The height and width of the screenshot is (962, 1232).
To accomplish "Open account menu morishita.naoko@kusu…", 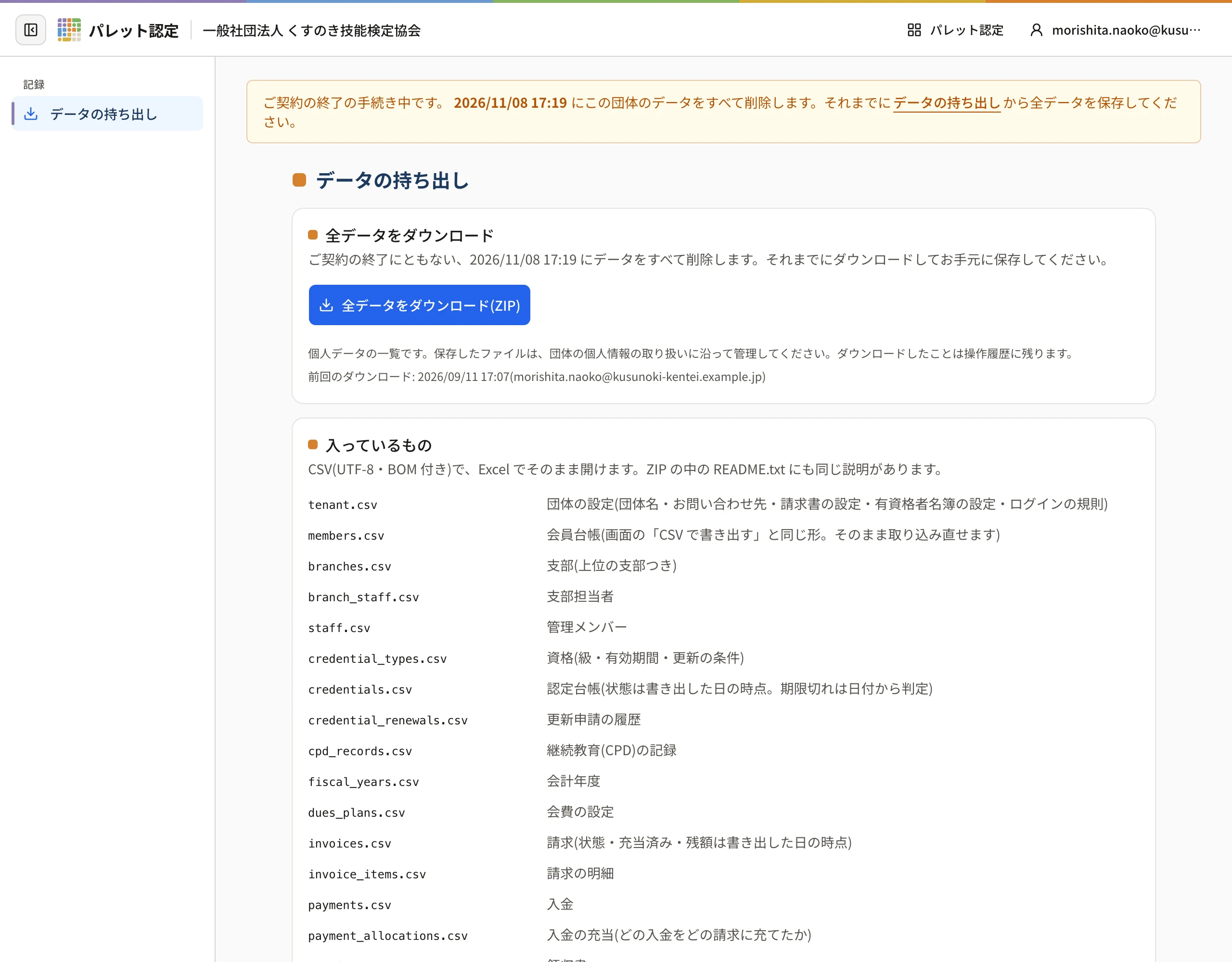I will click(1115, 30).
